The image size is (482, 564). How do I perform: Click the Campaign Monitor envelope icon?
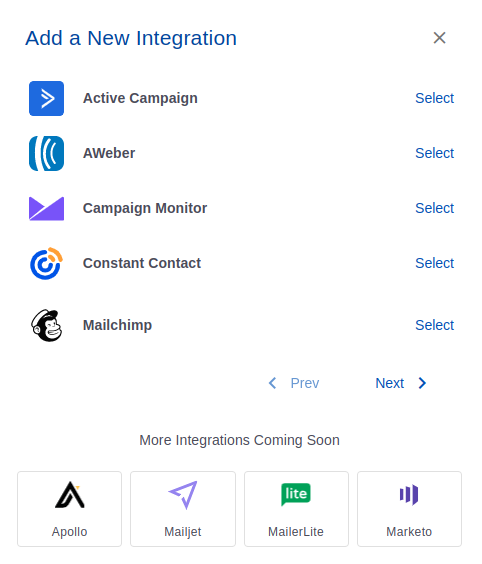tap(46, 209)
